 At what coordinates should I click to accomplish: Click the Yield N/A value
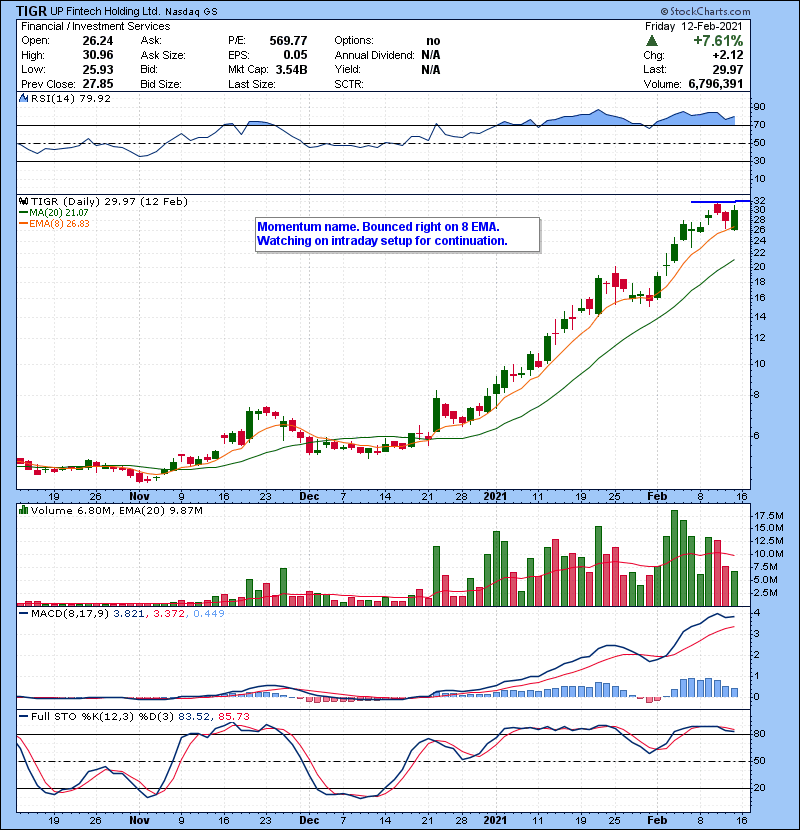[431, 69]
